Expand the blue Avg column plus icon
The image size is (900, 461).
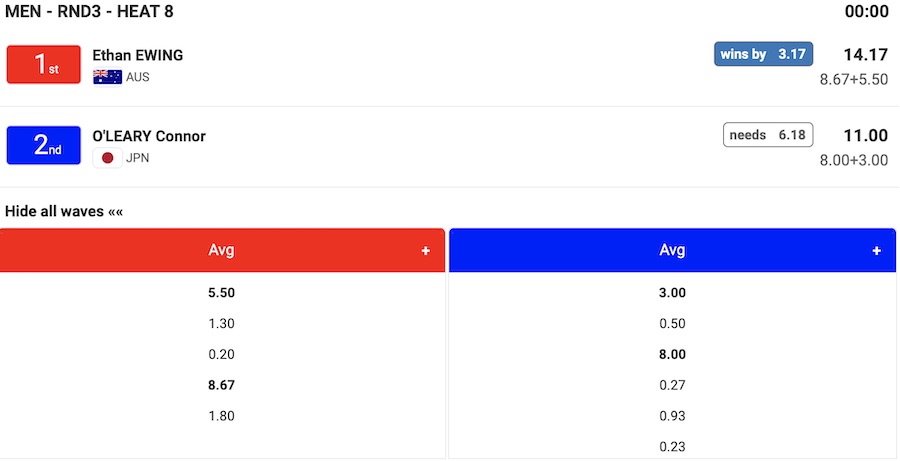click(x=877, y=251)
